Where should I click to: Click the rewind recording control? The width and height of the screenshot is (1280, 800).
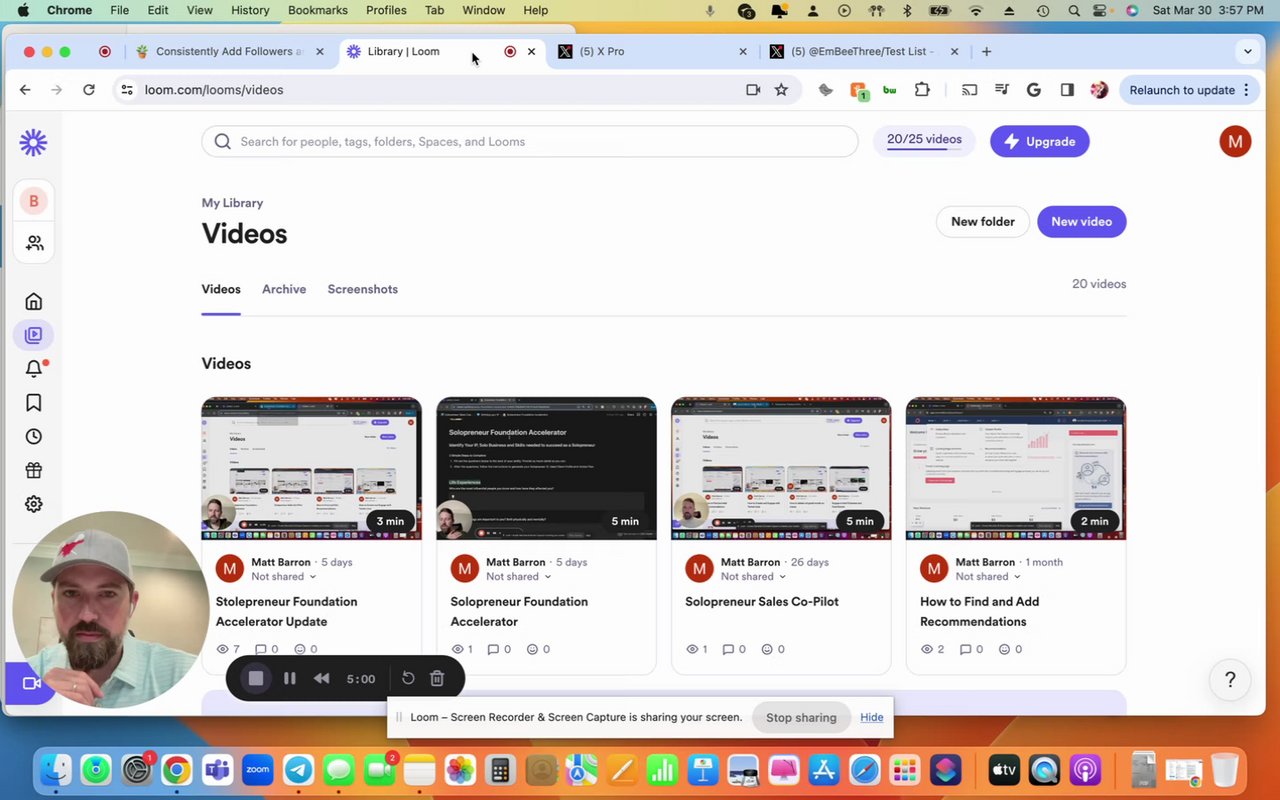point(321,678)
